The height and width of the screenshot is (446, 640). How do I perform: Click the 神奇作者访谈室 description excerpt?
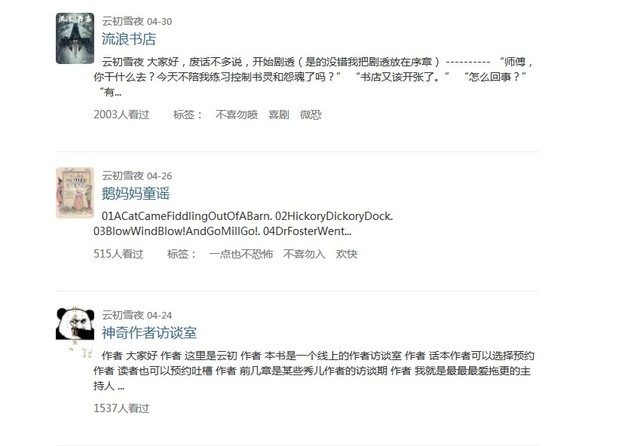(x=314, y=371)
